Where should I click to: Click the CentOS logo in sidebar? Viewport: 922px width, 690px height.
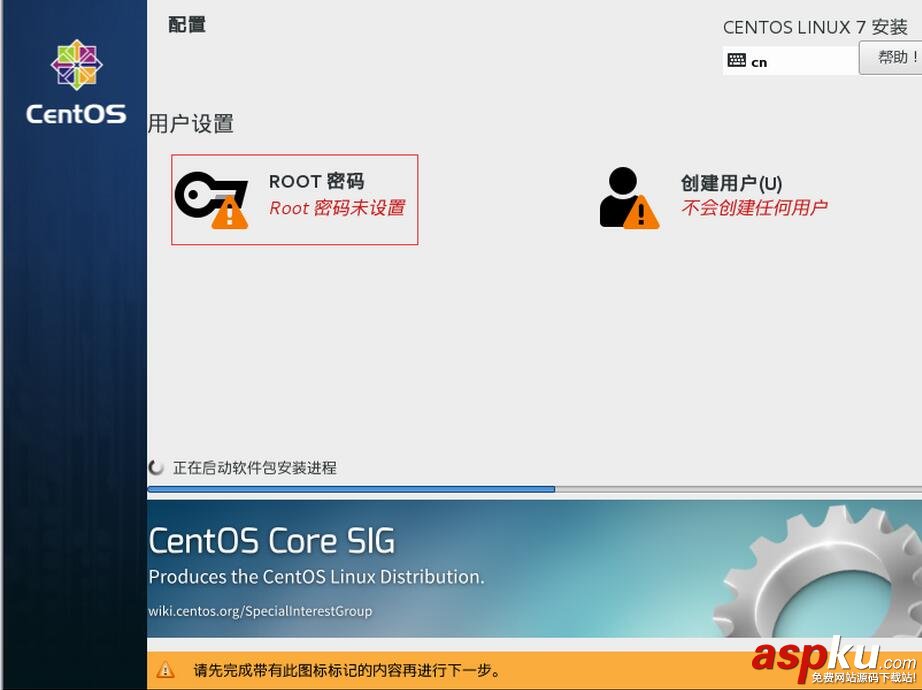pos(76,82)
